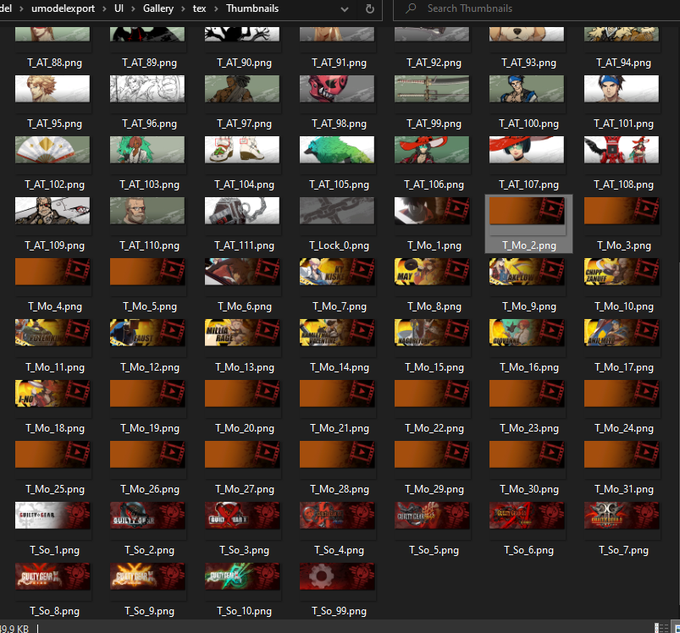Click the T_AT_111.png file name
This screenshot has width=680, height=633.
tap(245, 246)
